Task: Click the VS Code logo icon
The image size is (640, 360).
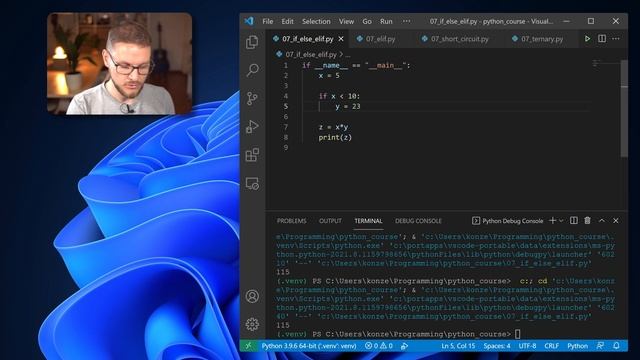Action: pyautogui.click(x=249, y=21)
